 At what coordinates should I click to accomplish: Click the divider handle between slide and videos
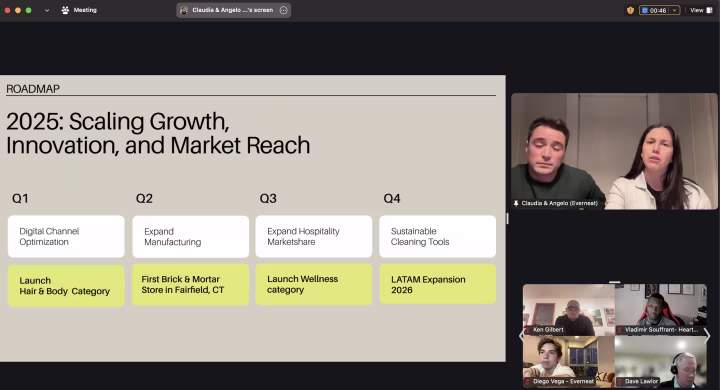tap(507, 218)
